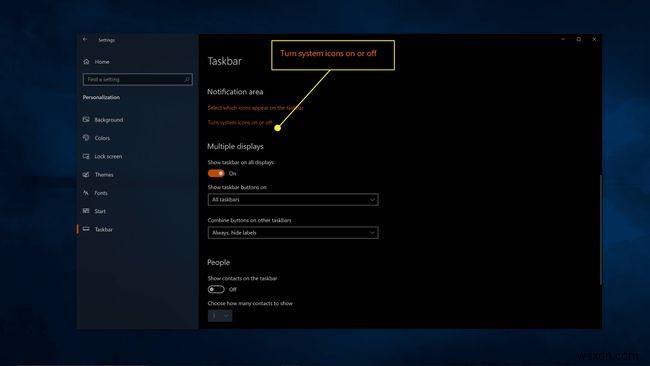
Task: Go back using the Settings back arrow
Action: coord(85,39)
